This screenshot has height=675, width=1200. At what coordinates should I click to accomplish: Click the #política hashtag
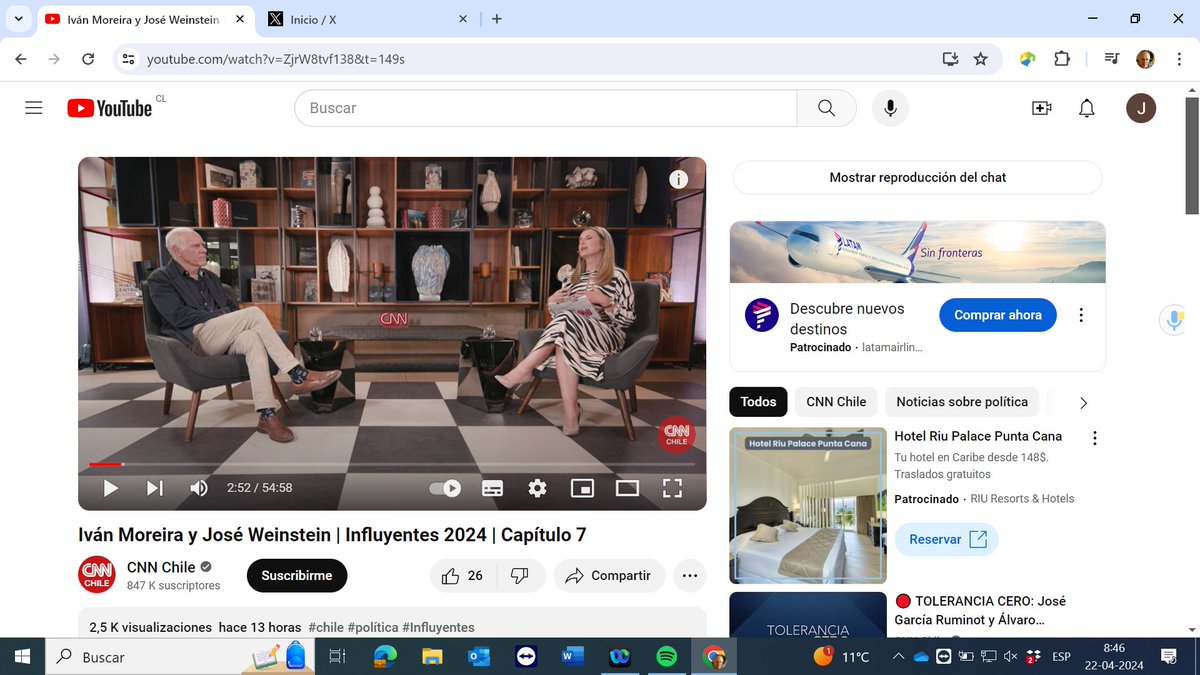(373, 628)
